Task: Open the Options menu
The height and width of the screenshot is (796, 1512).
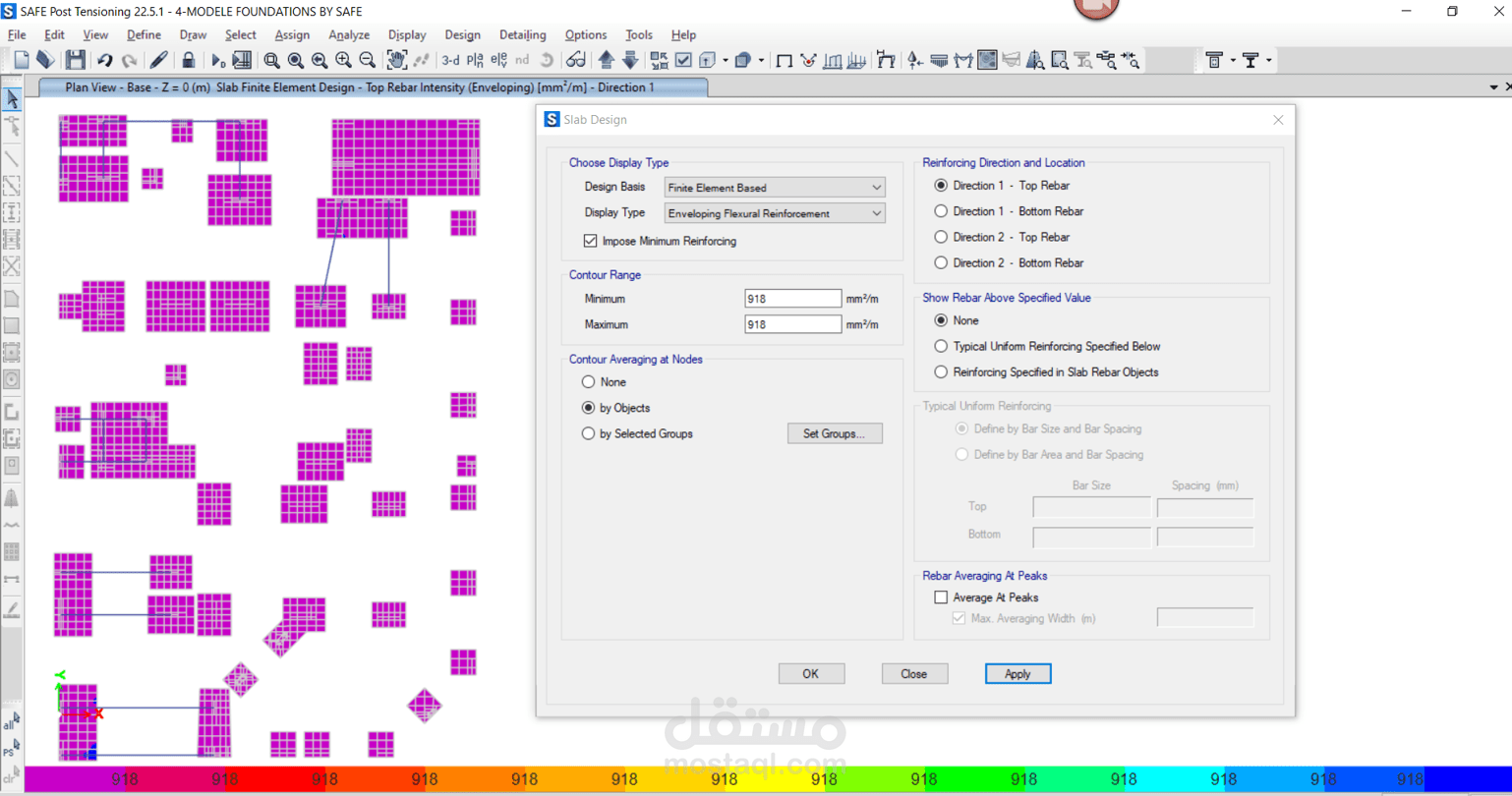Action: 586,34
